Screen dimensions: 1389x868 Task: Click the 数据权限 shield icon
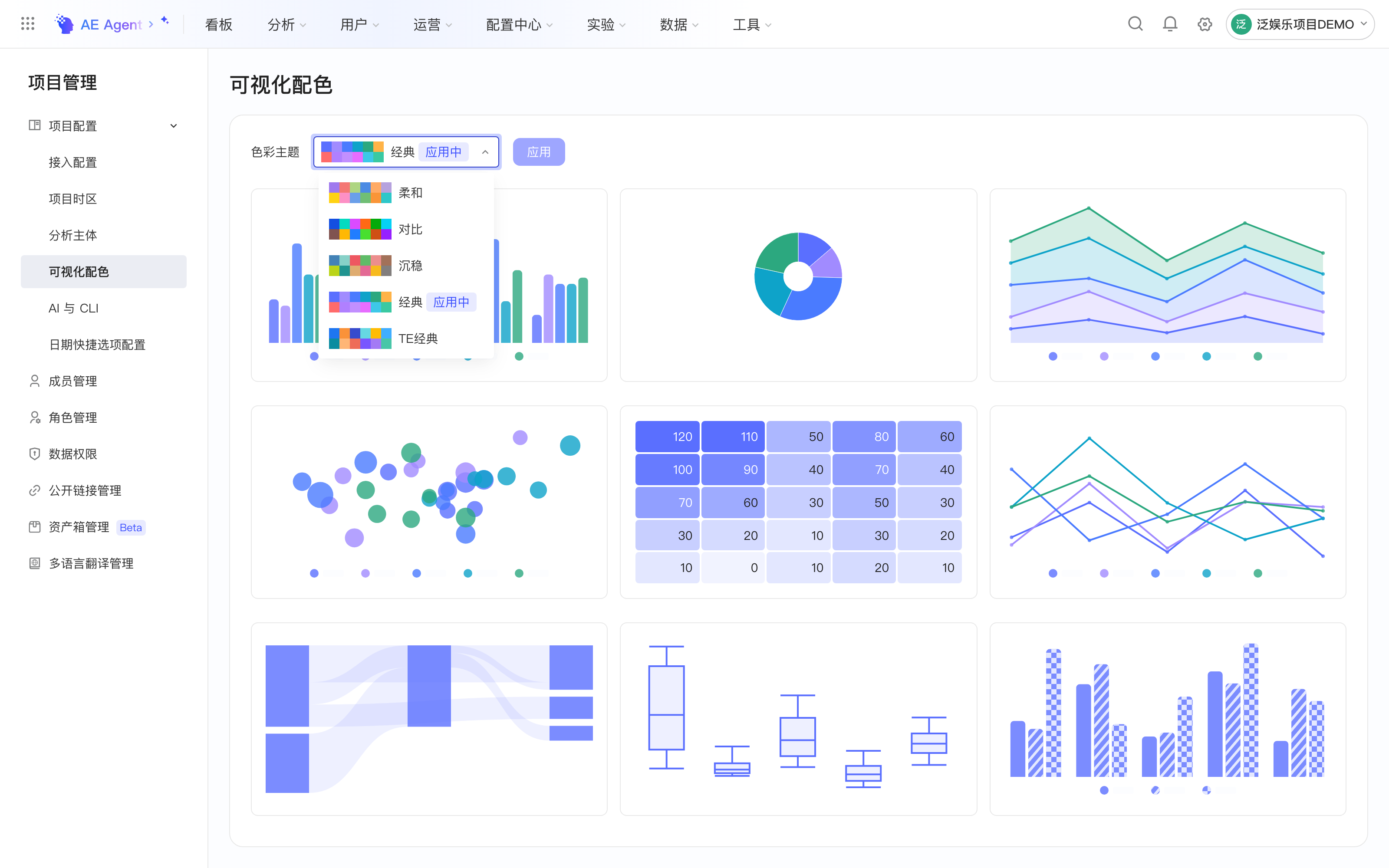pyautogui.click(x=34, y=454)
